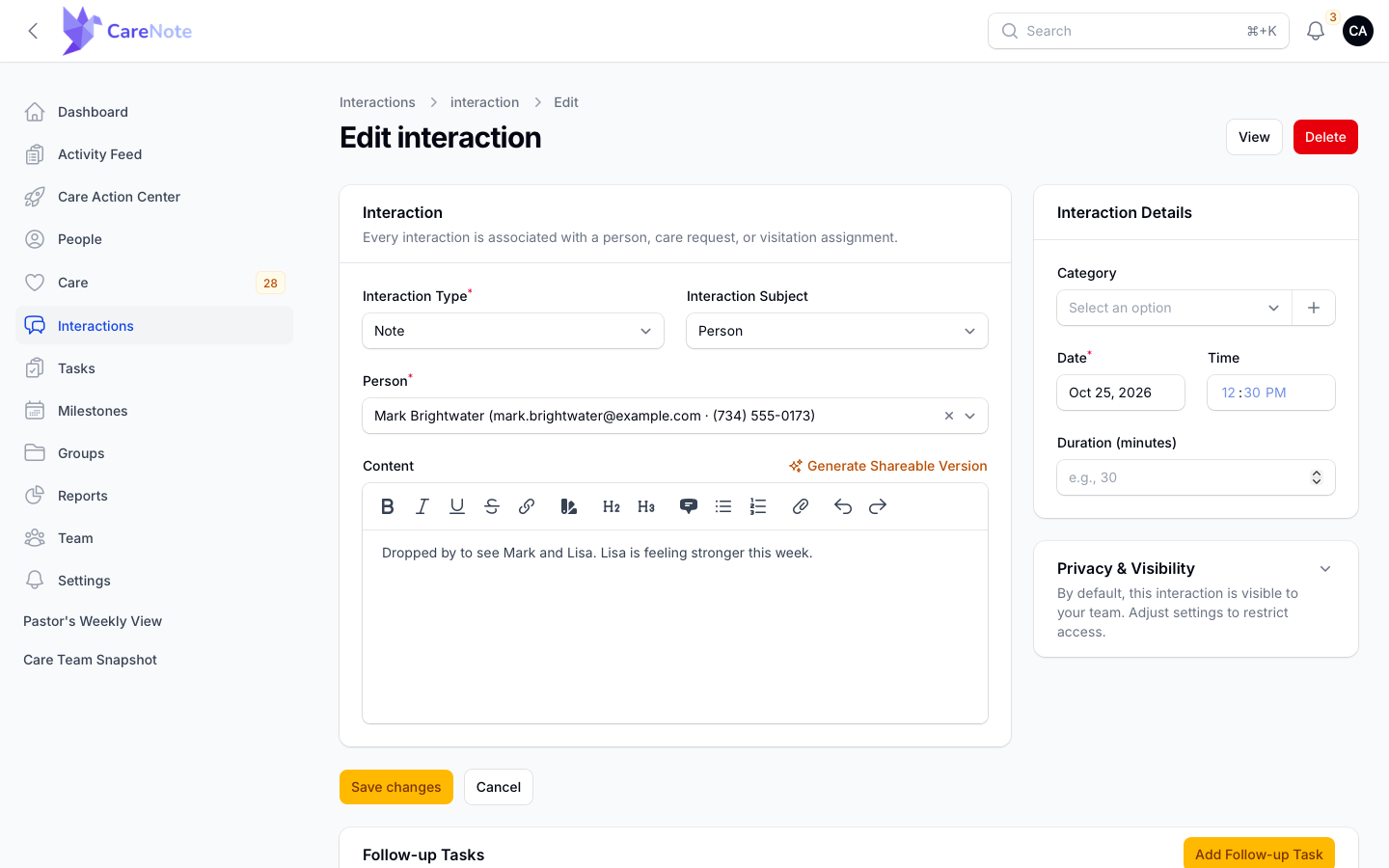1389x868 pixels.
Task: Edit the Time field showing 12:30 PM
Action: click(x=1271, y=393)
